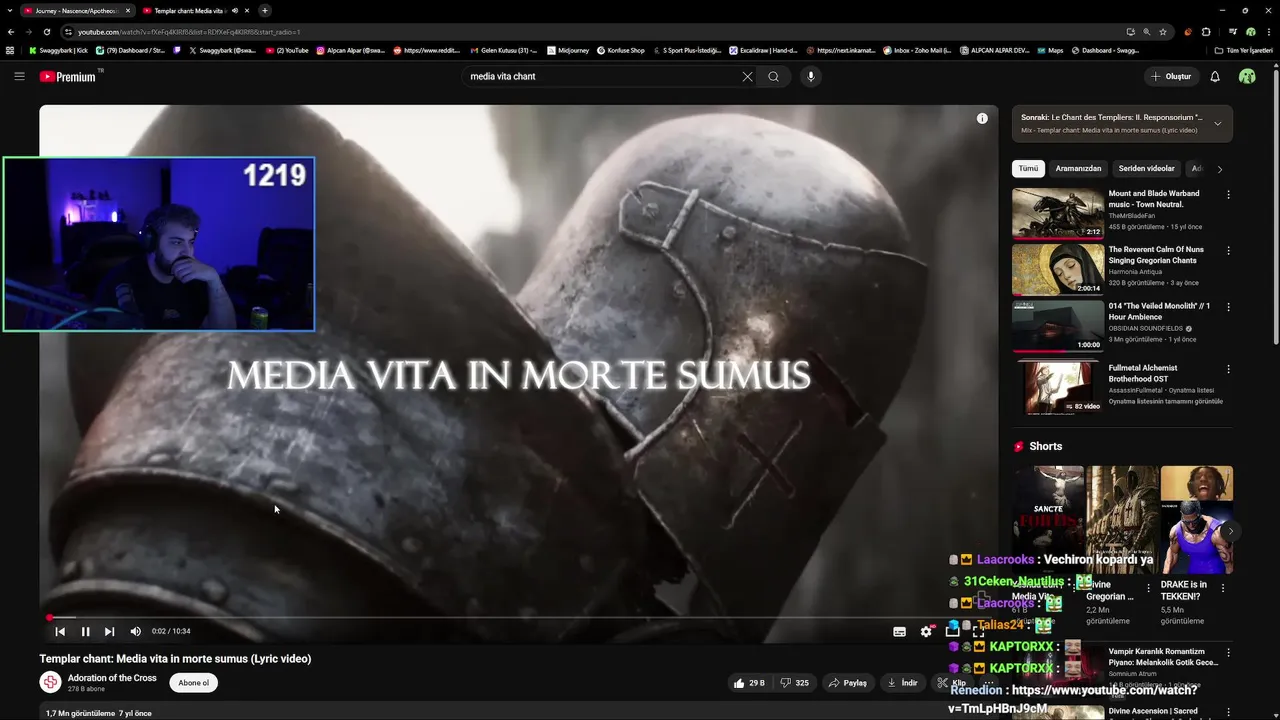Download the video with İndir
The image size is (1280, 720).
point(903,683)
